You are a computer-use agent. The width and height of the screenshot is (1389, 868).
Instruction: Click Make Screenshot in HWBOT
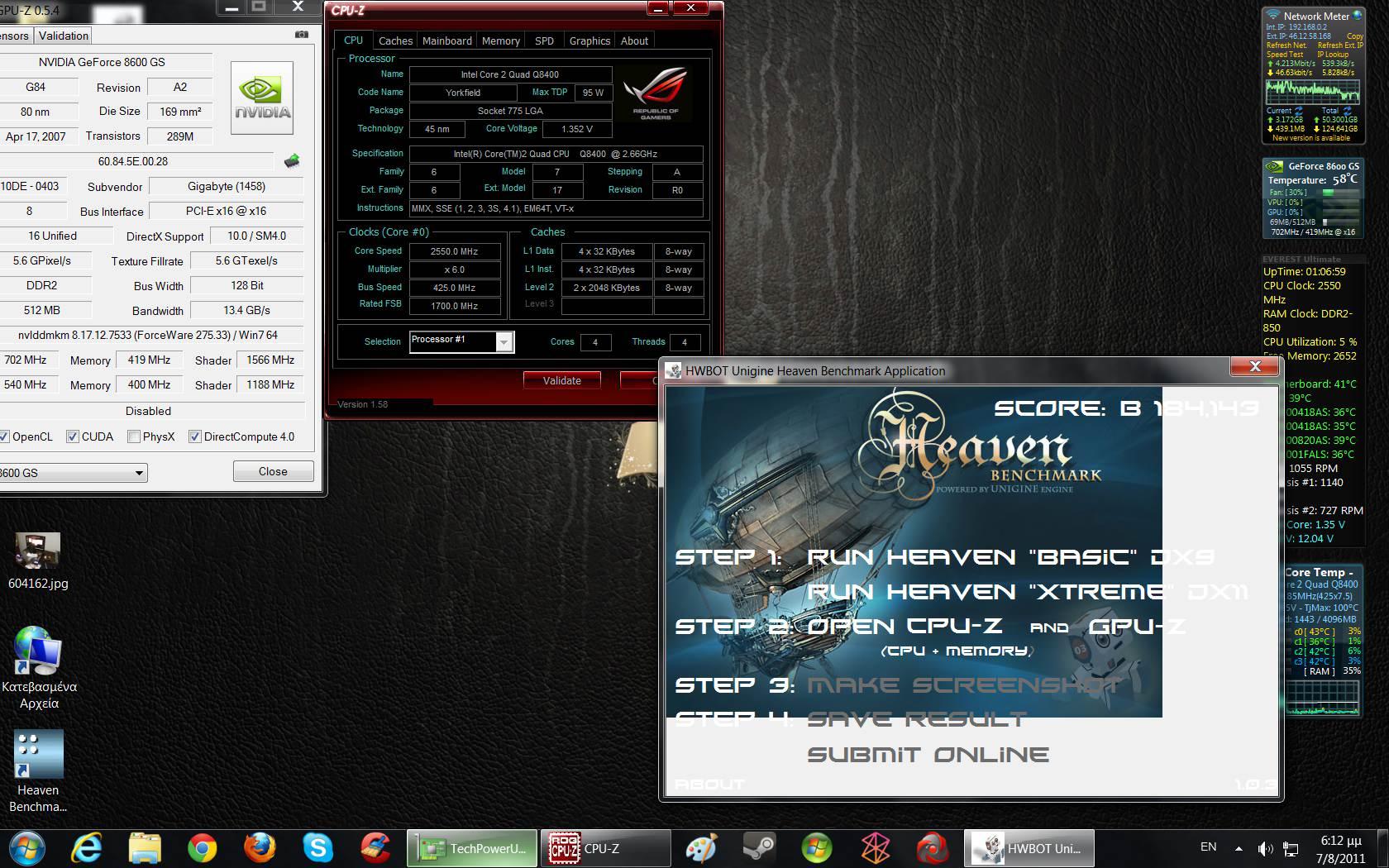(x=965, y=684)
